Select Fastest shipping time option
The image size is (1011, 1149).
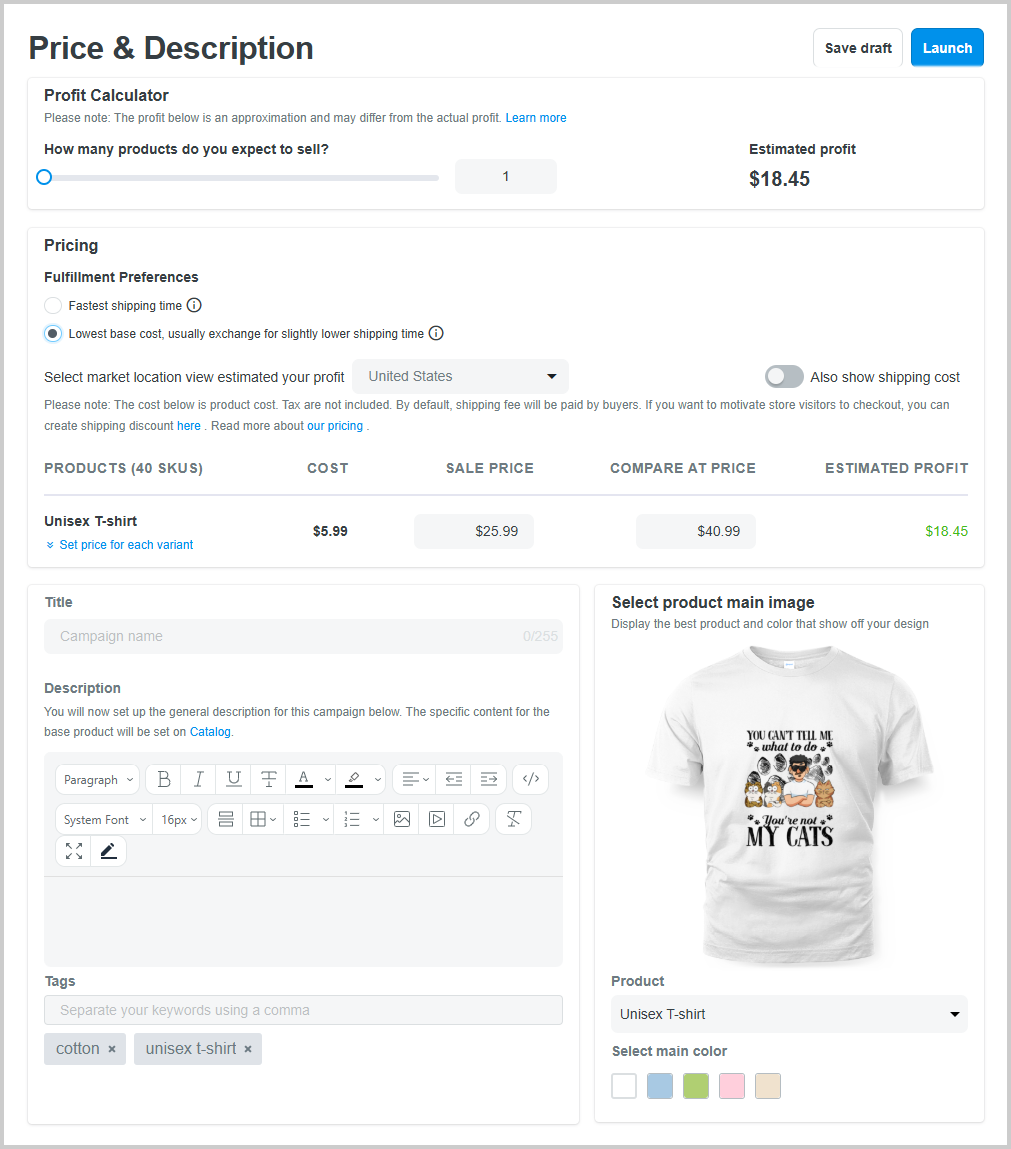tap(53, 306)
